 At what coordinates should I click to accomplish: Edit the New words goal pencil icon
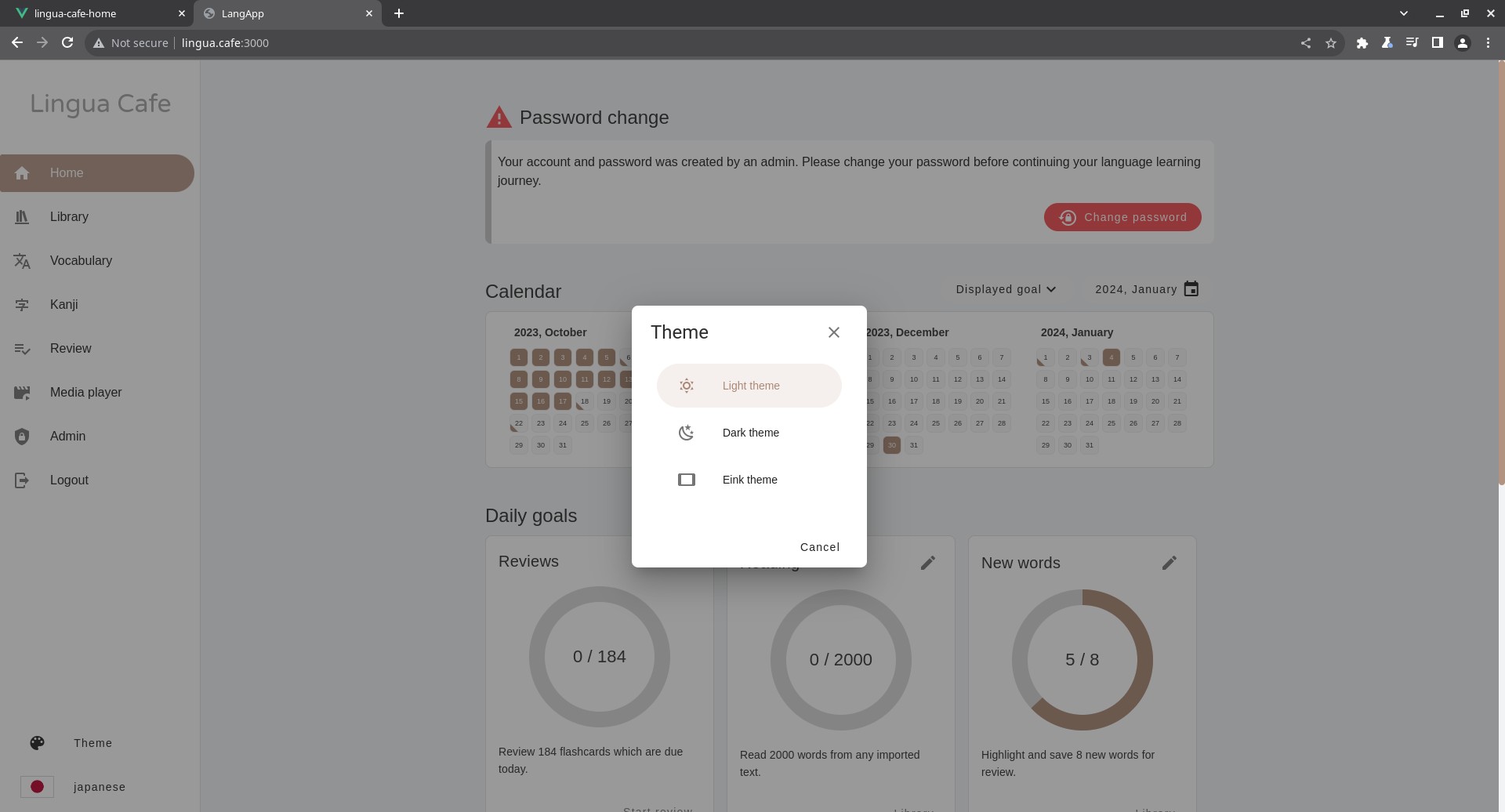click(x=1169, y=563)
